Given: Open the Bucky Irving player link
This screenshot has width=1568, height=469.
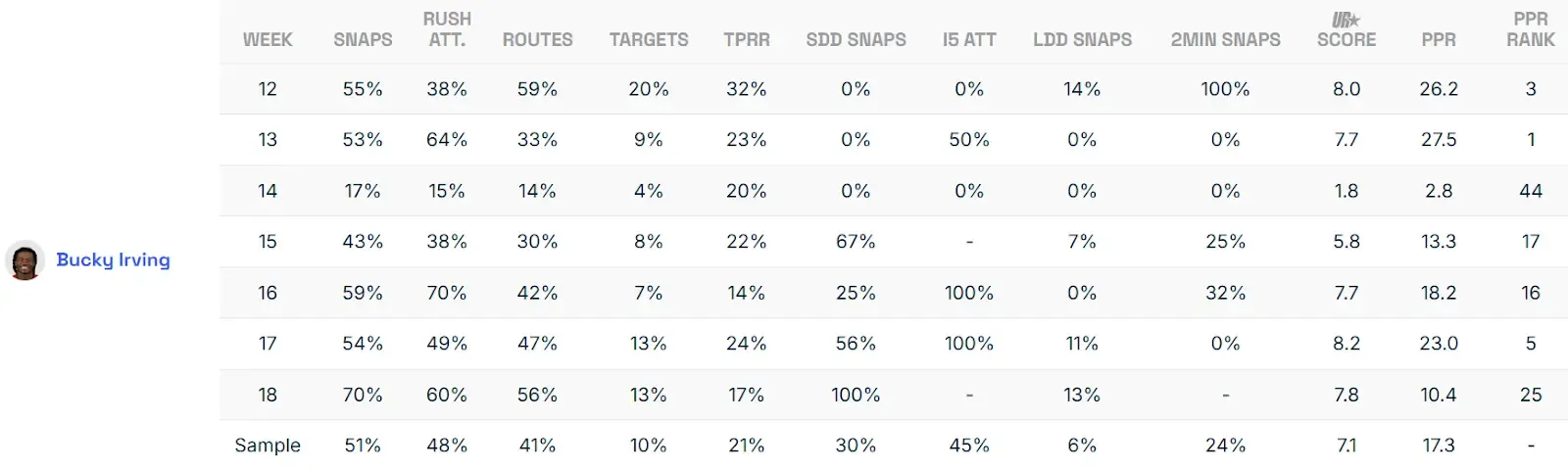Looking at the screenshot, I should (x=113, y=260).
